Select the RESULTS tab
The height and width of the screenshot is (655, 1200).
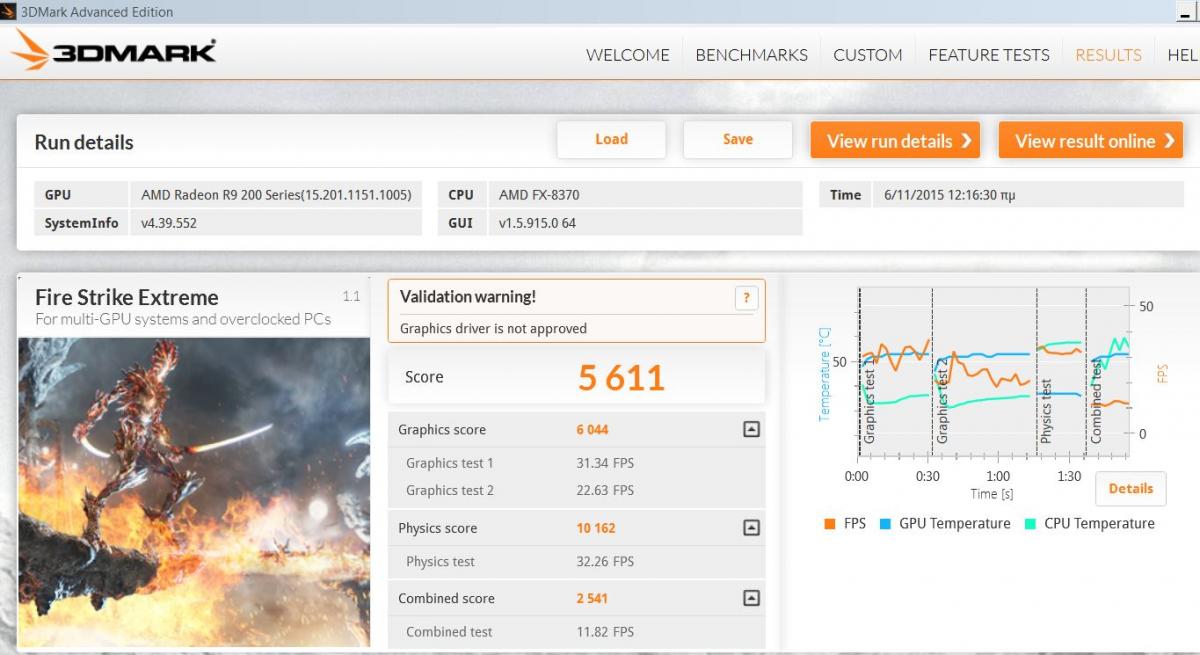(1108, 55)
